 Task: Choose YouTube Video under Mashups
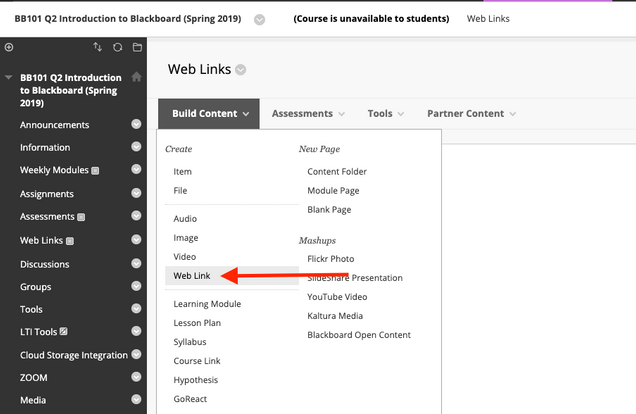click(337, 297)
